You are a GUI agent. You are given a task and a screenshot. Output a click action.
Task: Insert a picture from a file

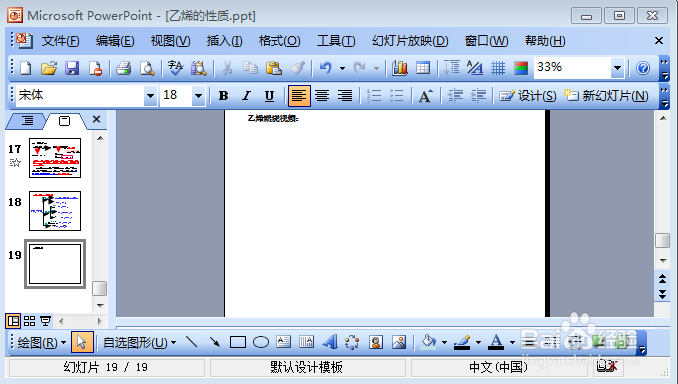[399, 342]
